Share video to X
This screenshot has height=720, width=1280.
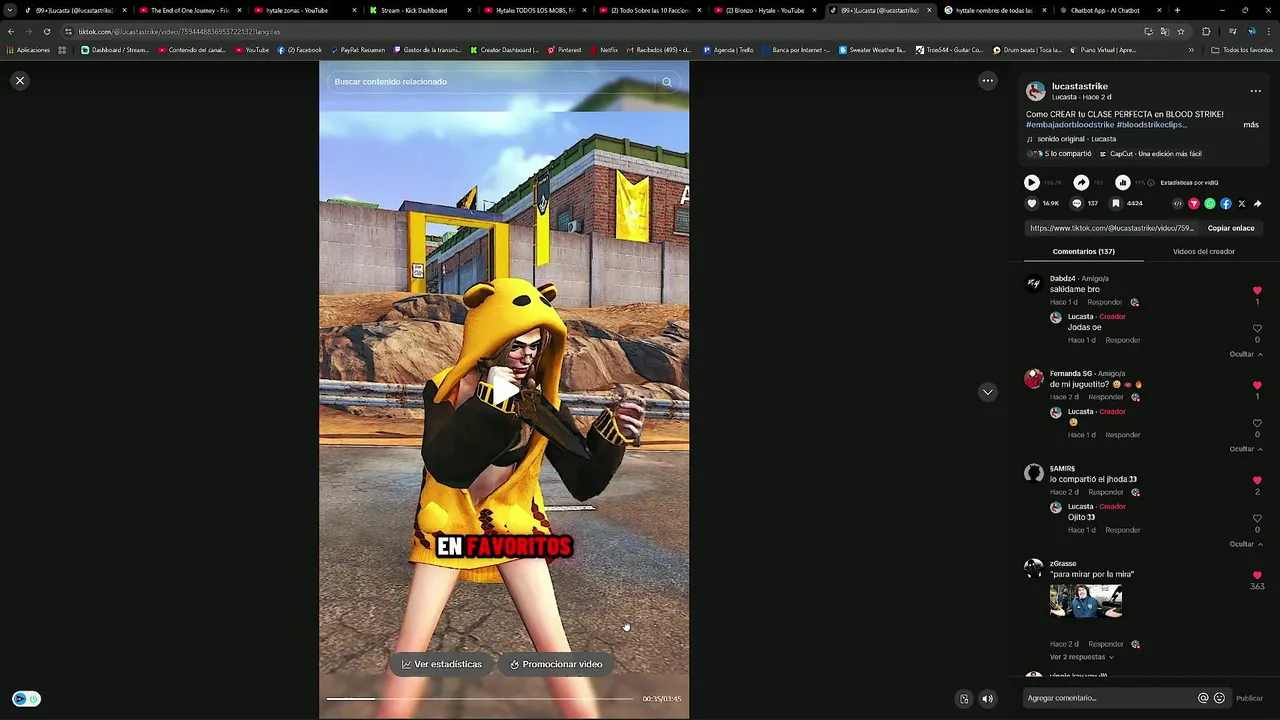(1242, 203)
